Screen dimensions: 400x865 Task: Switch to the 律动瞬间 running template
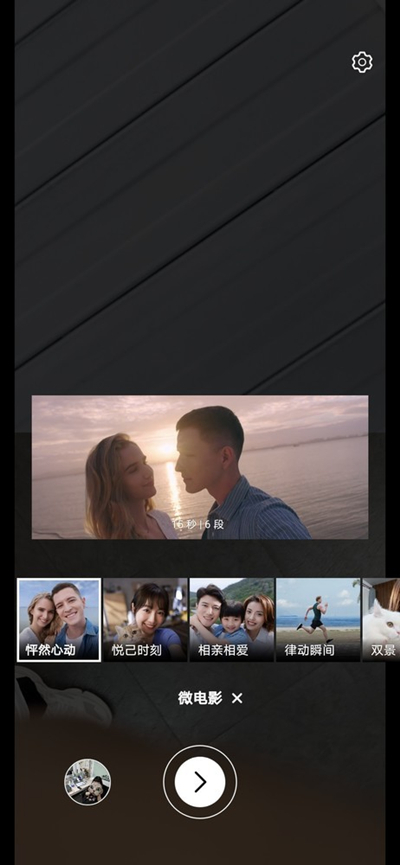point(318,620)
